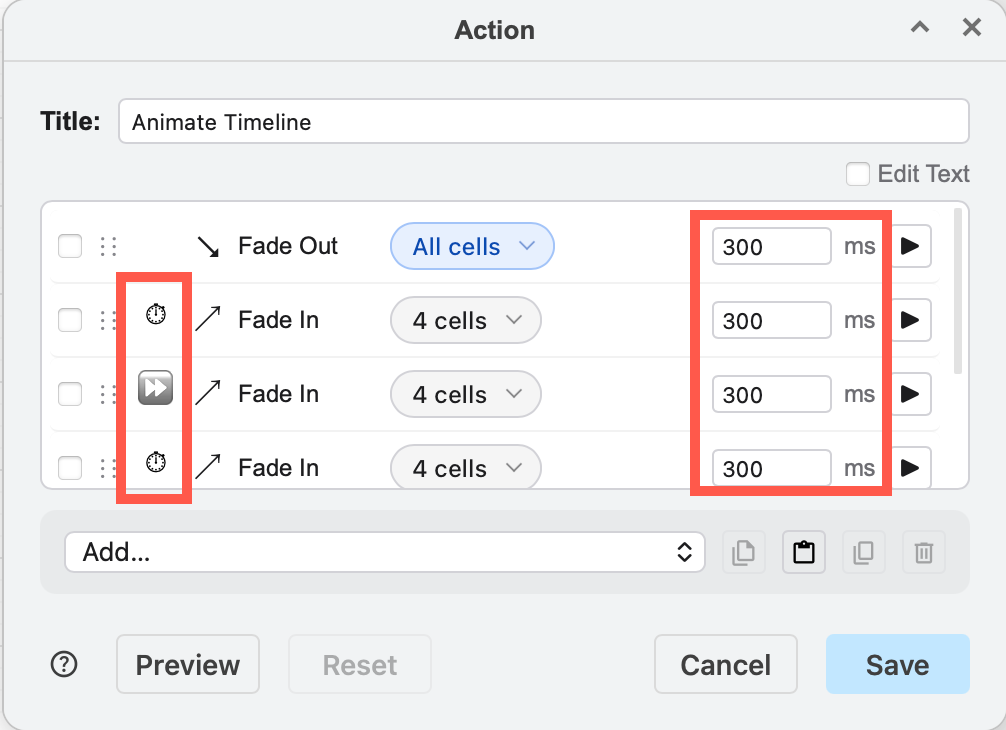
Task: Click the action list scrollbar
Action: (958, 291)
